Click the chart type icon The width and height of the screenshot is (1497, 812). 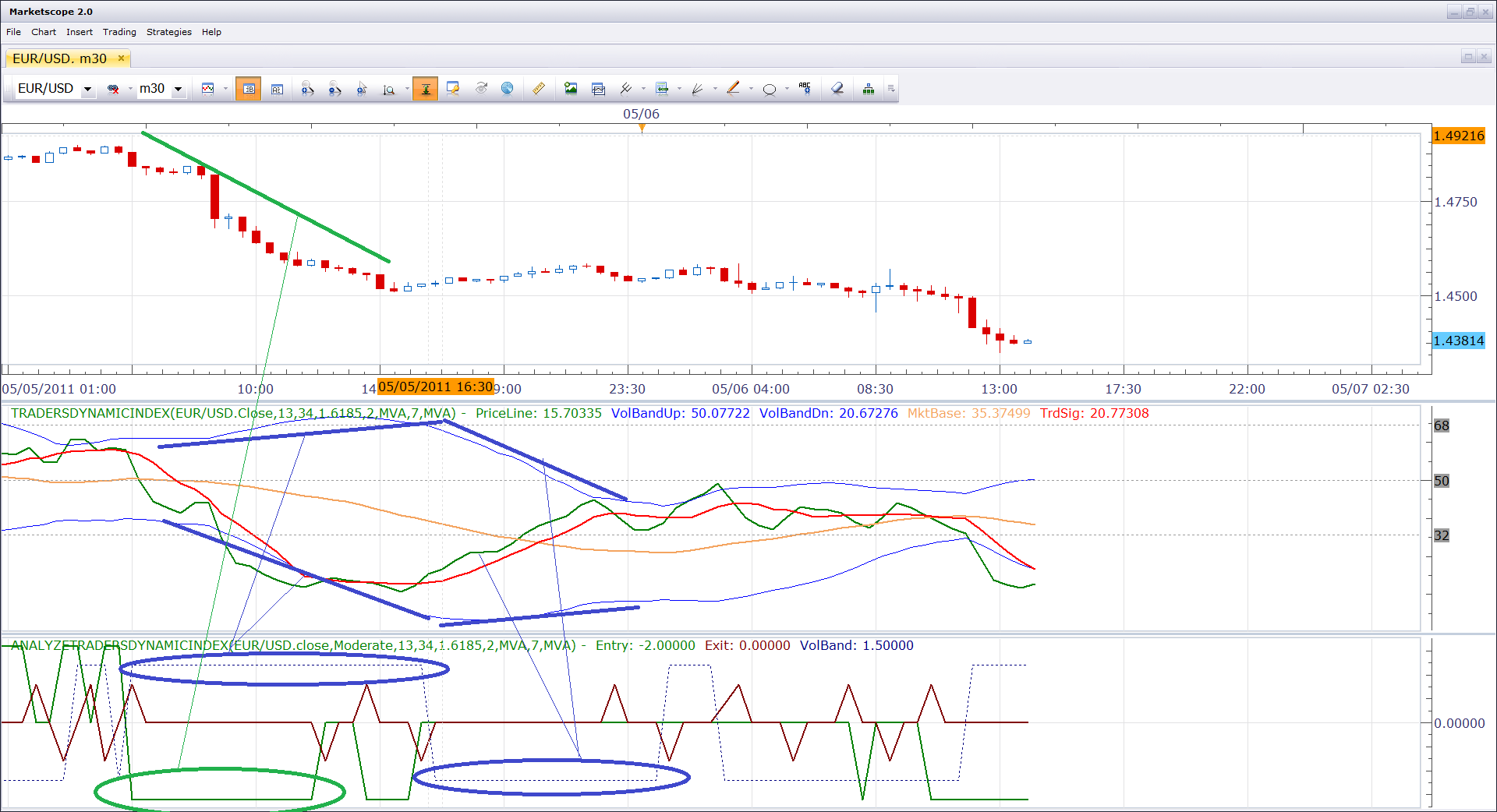point(207,89)
